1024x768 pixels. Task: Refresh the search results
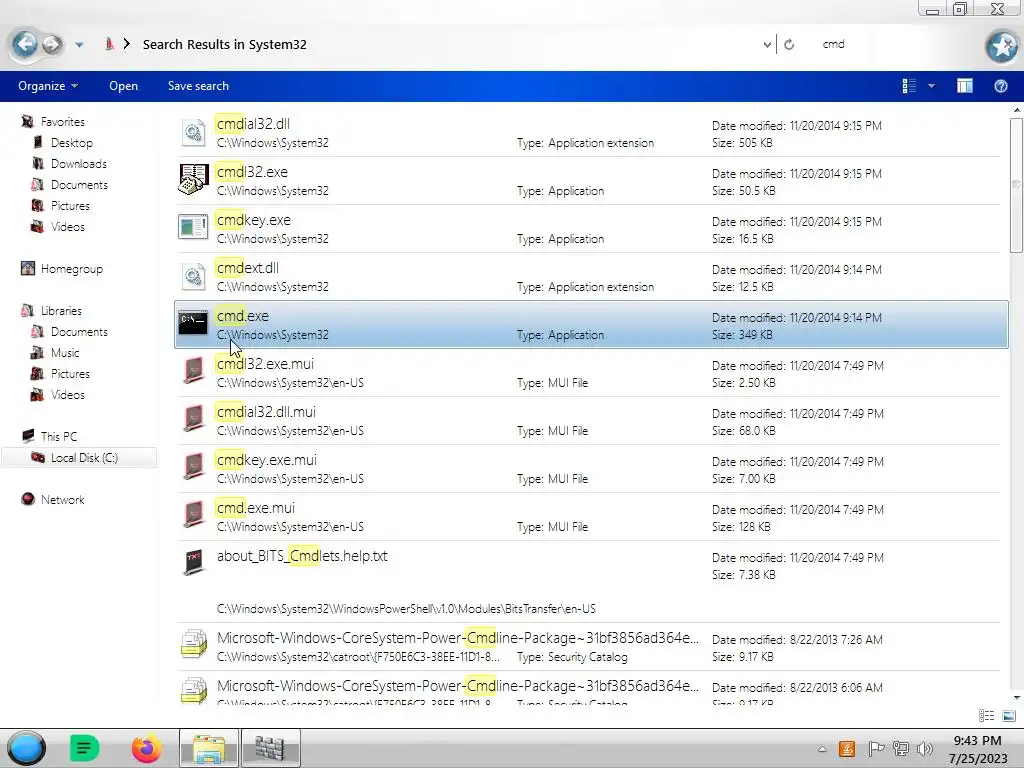click(x=789, y=44)
